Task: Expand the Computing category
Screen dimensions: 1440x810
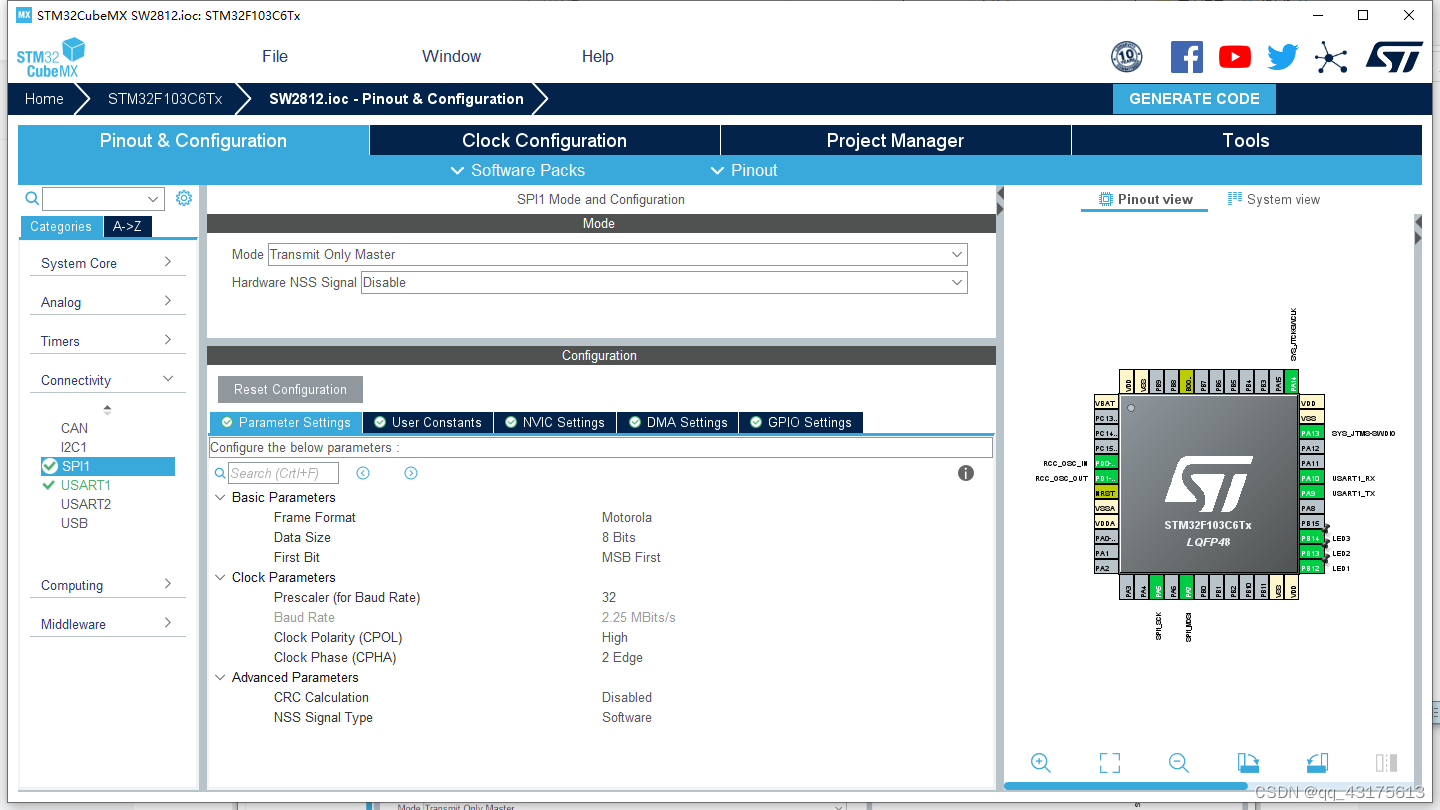Action: click(x=107, y=585)
